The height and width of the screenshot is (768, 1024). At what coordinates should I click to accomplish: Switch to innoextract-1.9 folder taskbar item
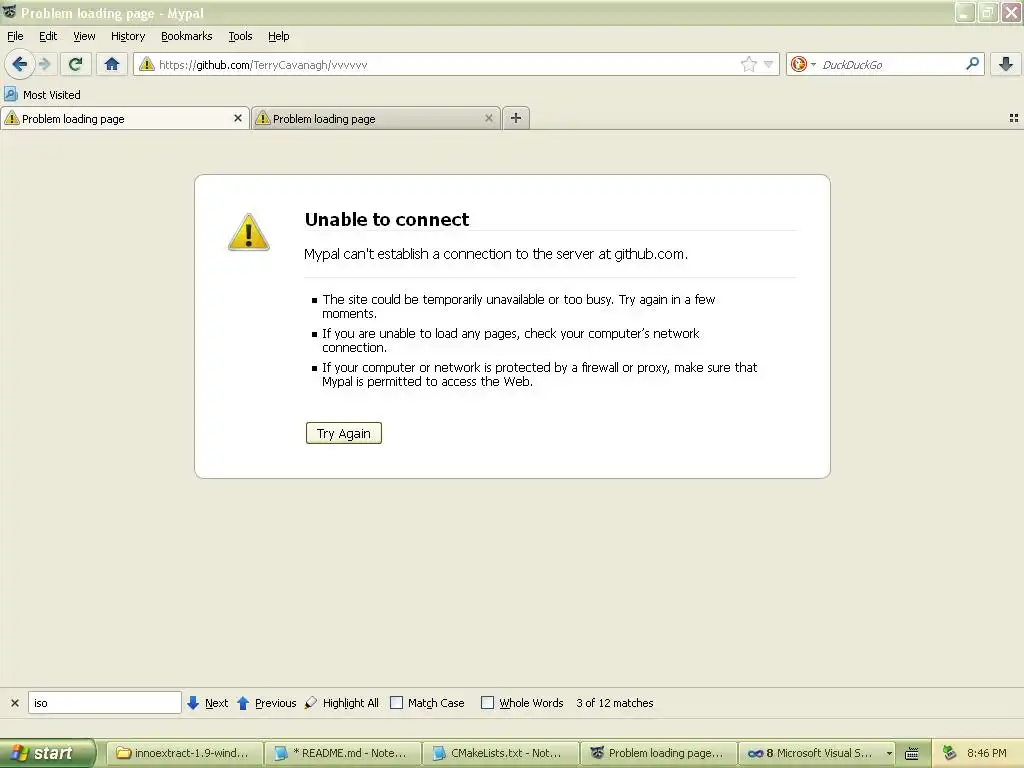pos(184,753)
